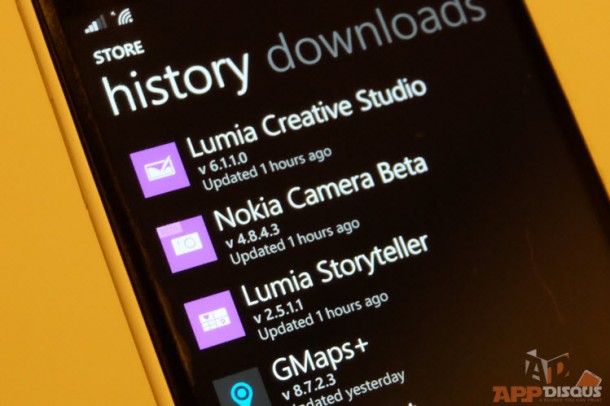Tap the Nokia Camera Beta camera icon
The height and width of the screenshot is (406, 610).
187,244
